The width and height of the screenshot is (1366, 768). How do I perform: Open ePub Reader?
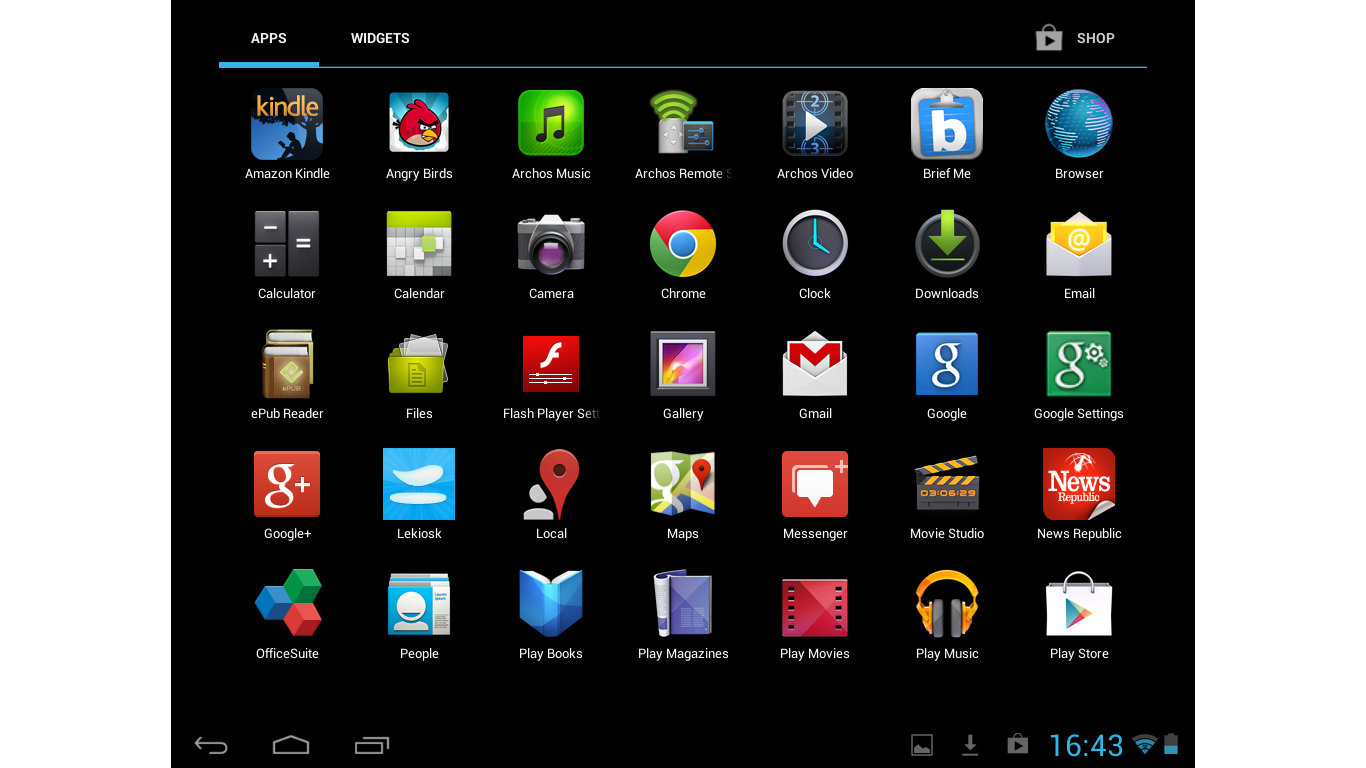287,364
